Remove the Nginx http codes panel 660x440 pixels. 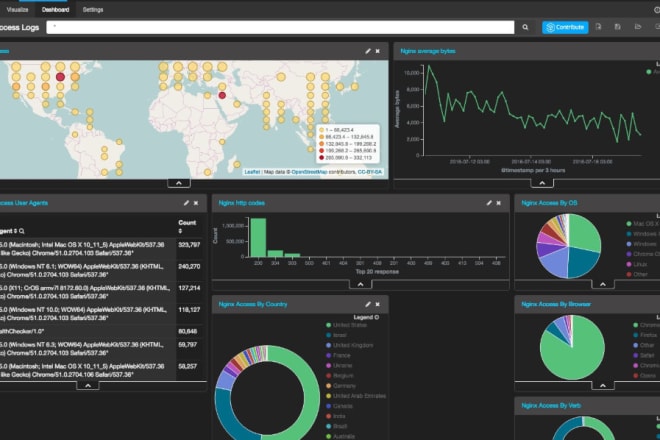click(498, 203)
